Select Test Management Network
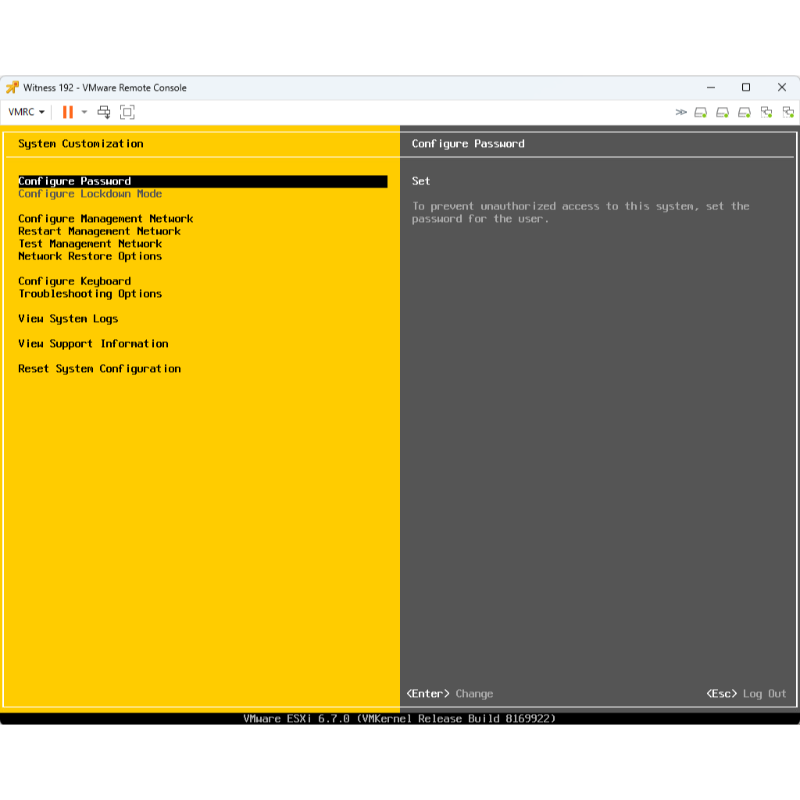Screen dimensions: 800x800 click(90, 244)
